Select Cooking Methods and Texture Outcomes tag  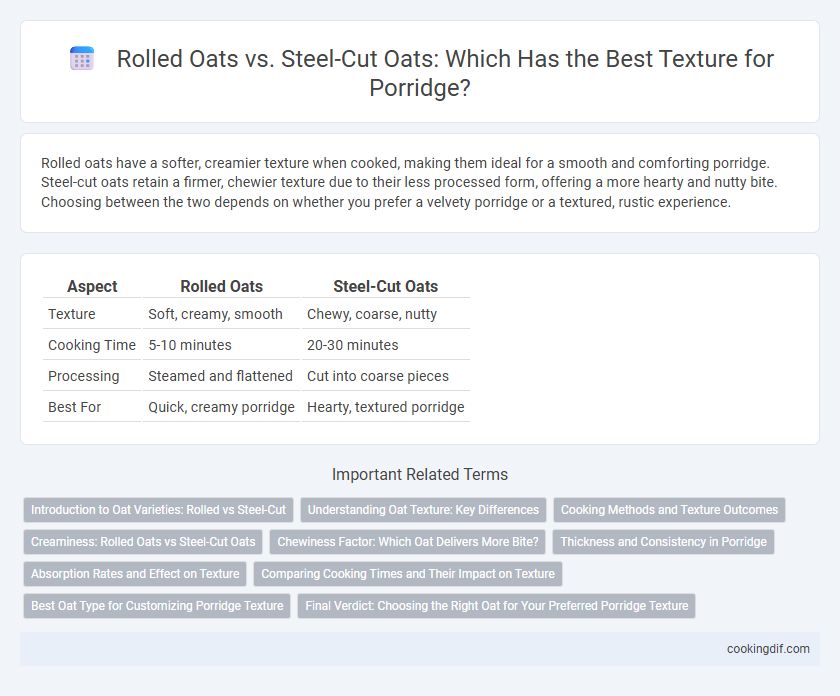(669, 510)
